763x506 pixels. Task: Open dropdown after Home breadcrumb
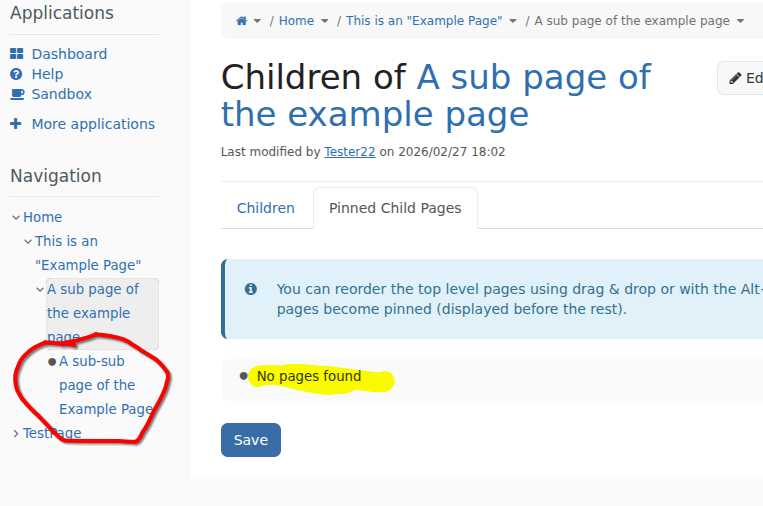point(324,21)
